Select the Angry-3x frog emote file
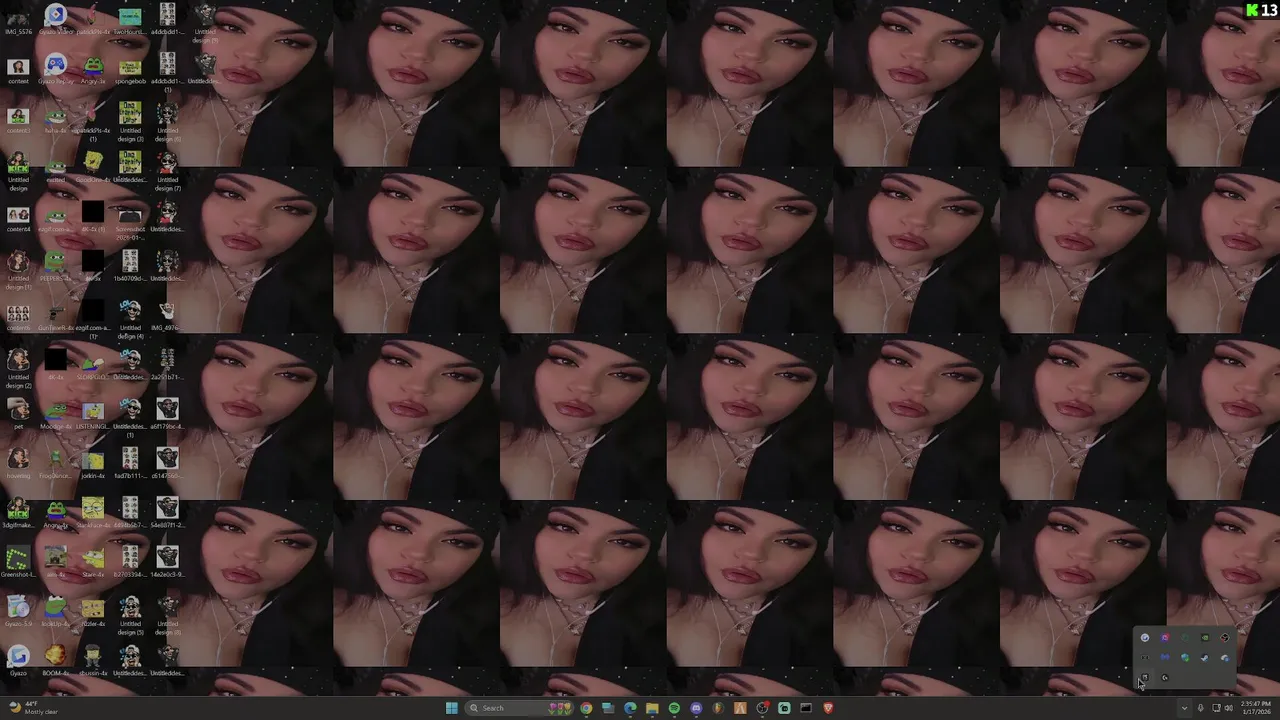1280x720 pixels. [93, 69]
